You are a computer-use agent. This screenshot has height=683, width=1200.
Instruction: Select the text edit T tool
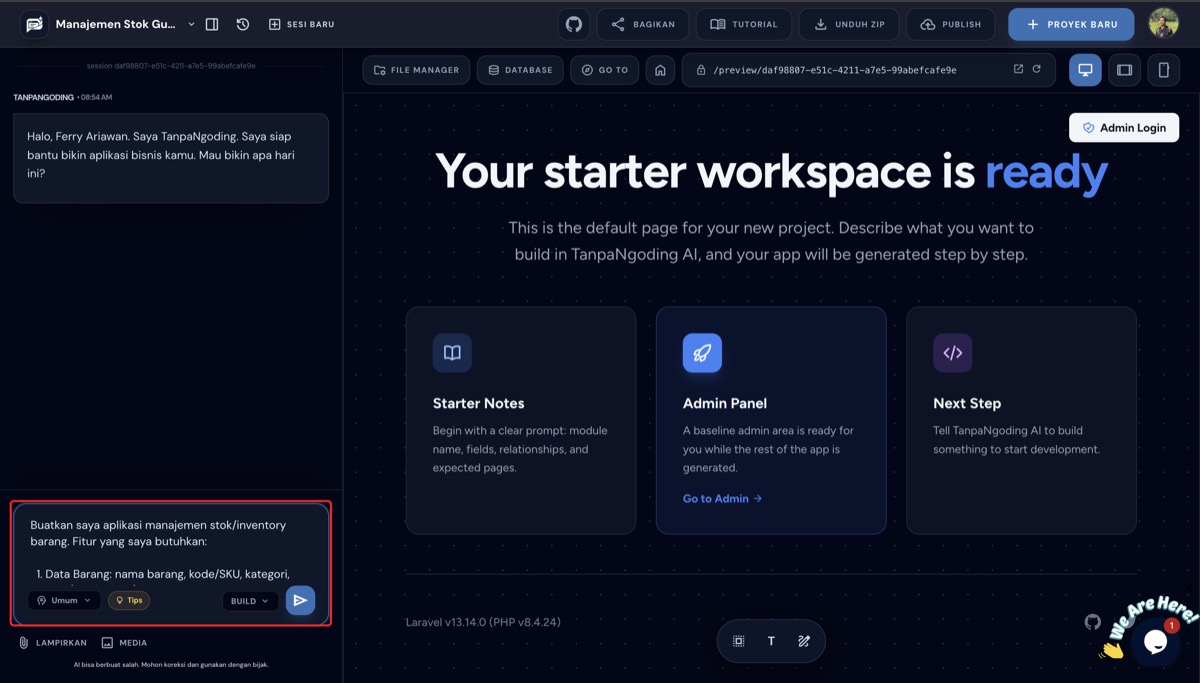[771, 641]
